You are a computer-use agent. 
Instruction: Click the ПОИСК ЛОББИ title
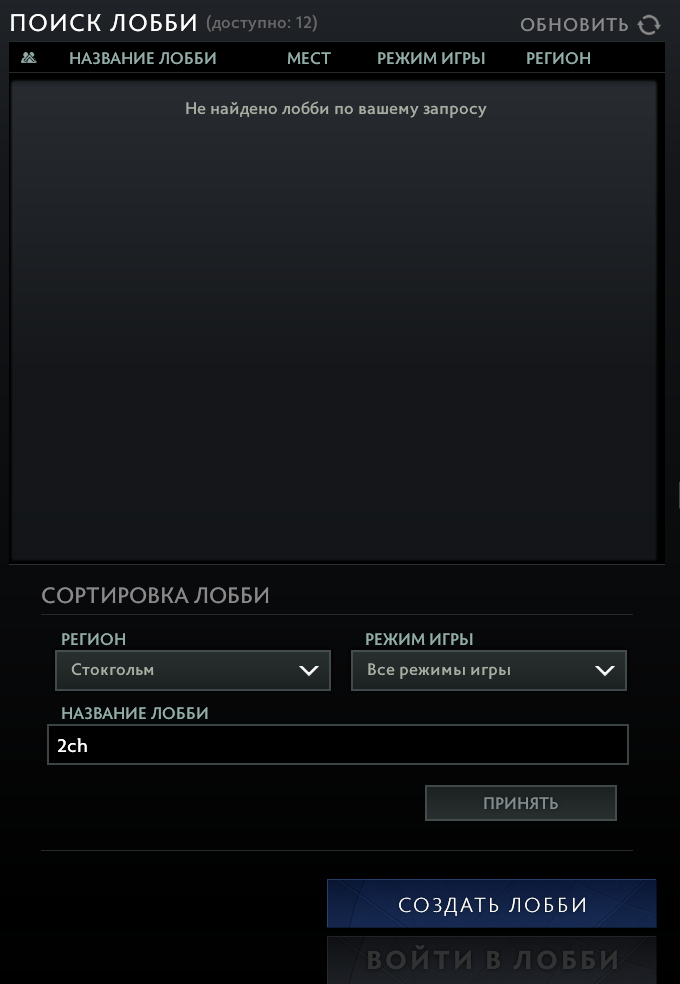(104, 24)
